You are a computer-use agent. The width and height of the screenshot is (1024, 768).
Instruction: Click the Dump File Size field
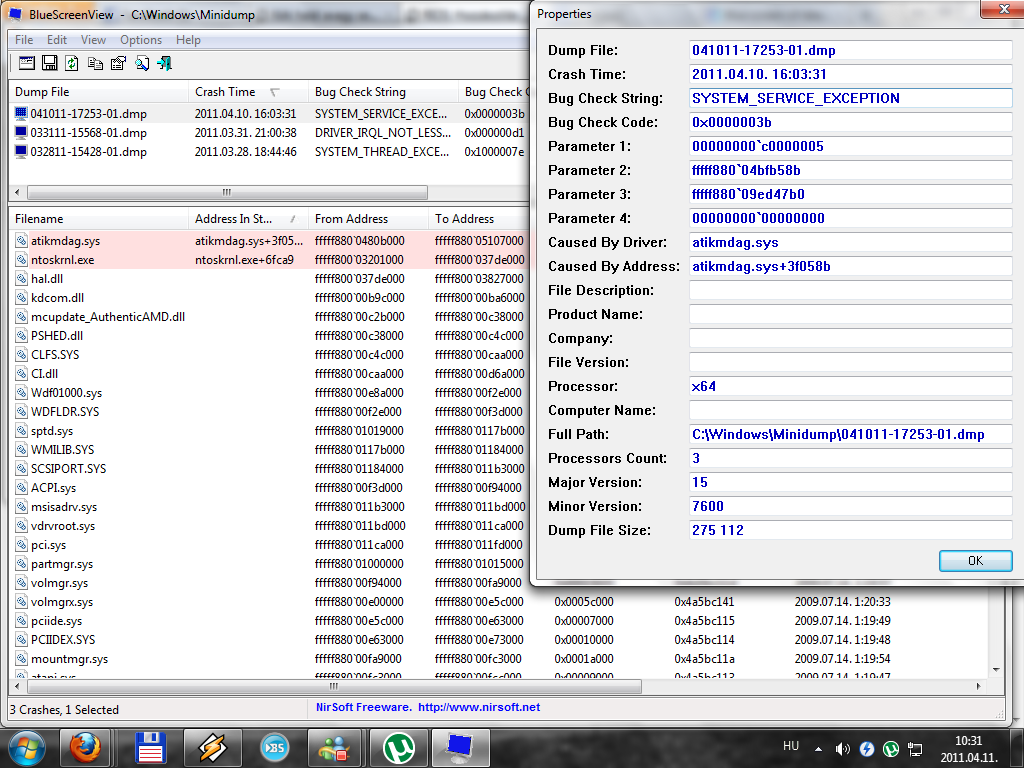click(850, 530)
